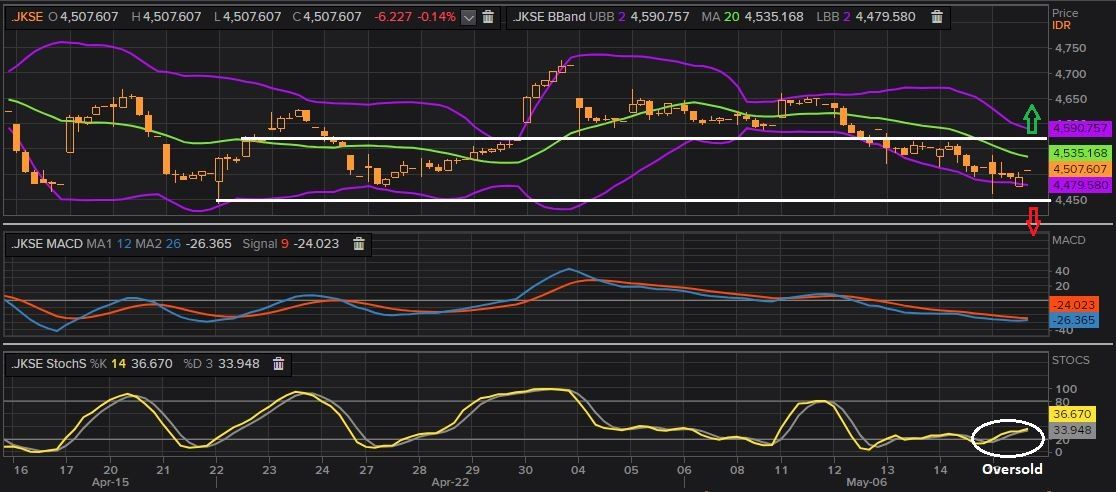Viewport: 1116px width, 492px height.
Task: Click the LBB value 4,479.580 in the legend
Action: [x=883, y=17]
